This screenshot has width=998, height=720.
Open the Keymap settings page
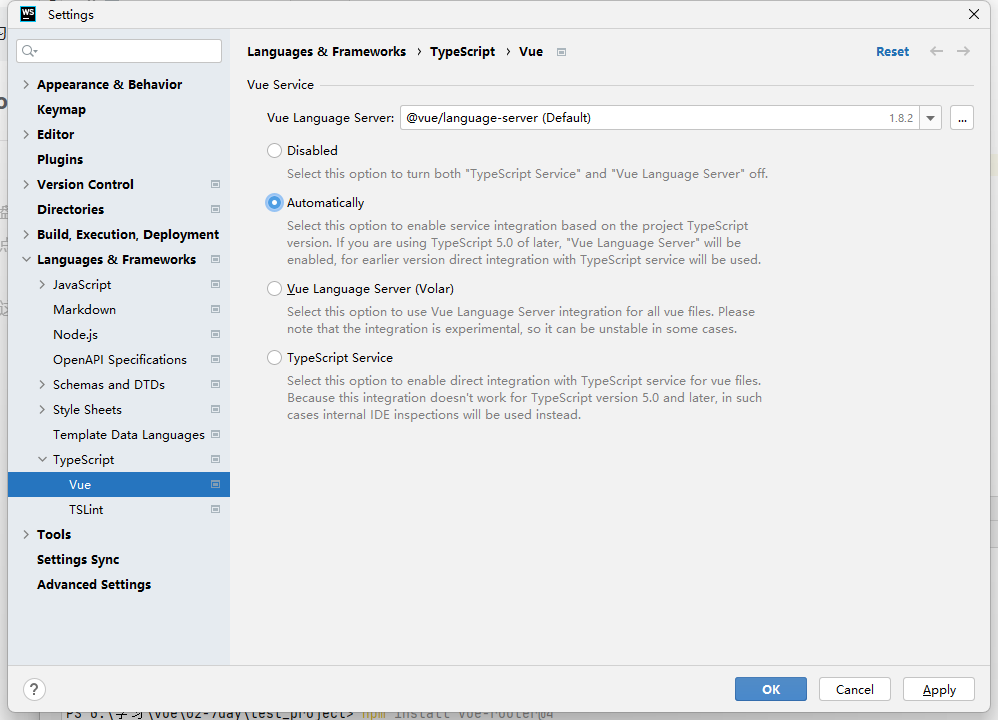[61, 109]
